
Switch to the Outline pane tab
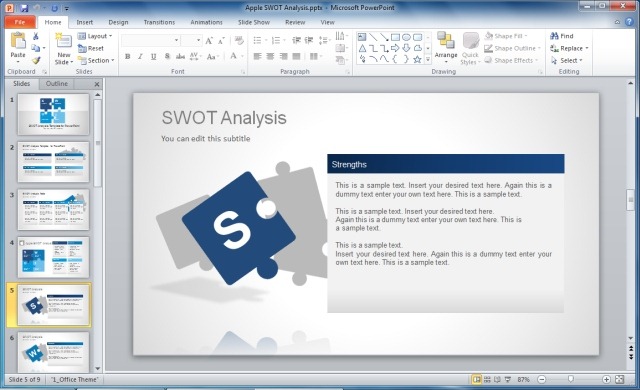(x=57, y=84)
